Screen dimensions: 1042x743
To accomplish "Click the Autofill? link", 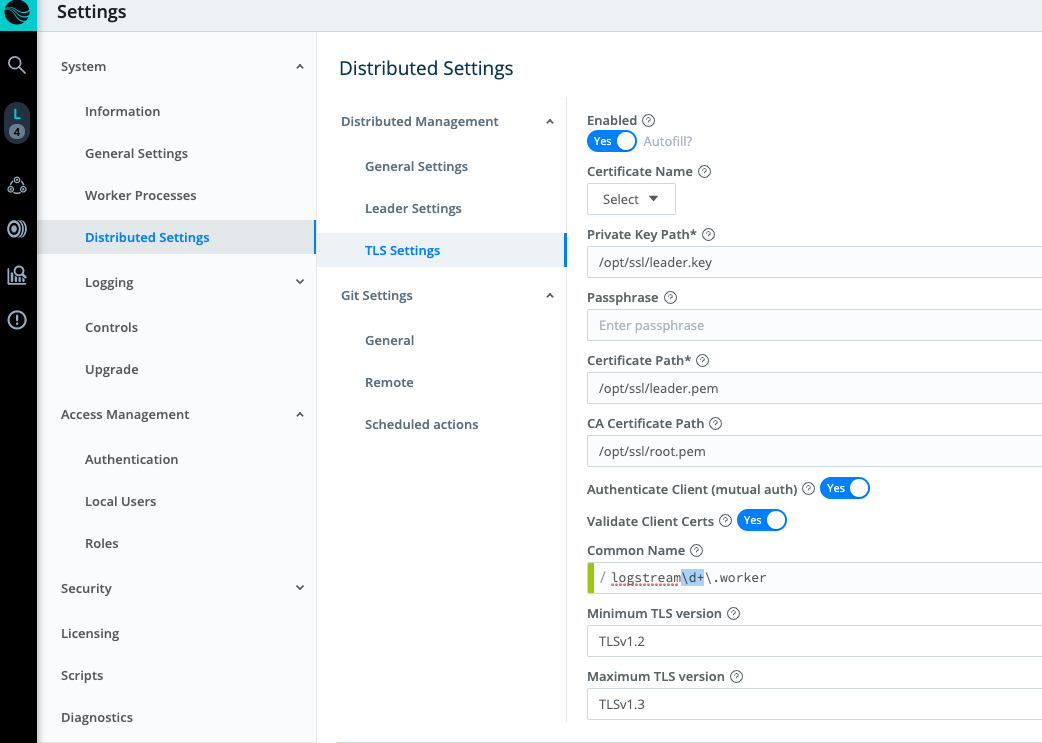I will click(670, 141).
